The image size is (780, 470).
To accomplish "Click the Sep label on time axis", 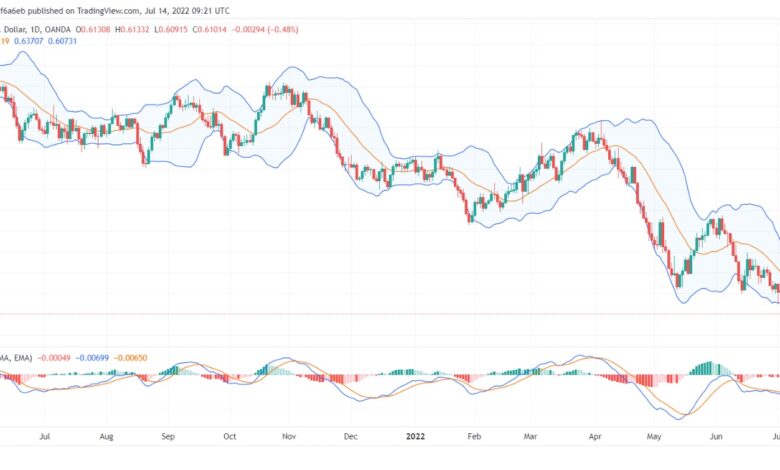I will [168, 436].
